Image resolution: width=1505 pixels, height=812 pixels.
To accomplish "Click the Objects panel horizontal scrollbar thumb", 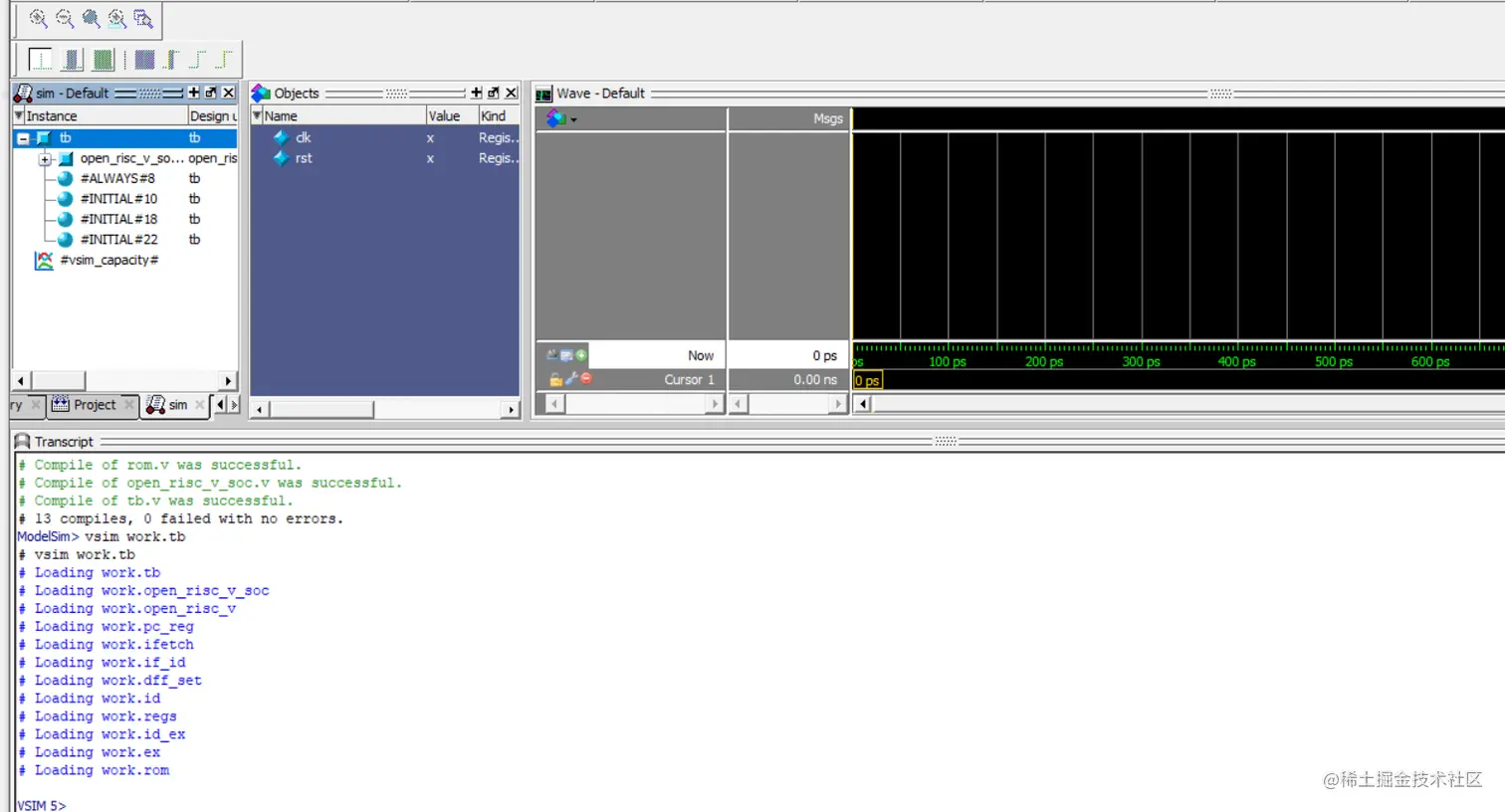I will (322, 409).
